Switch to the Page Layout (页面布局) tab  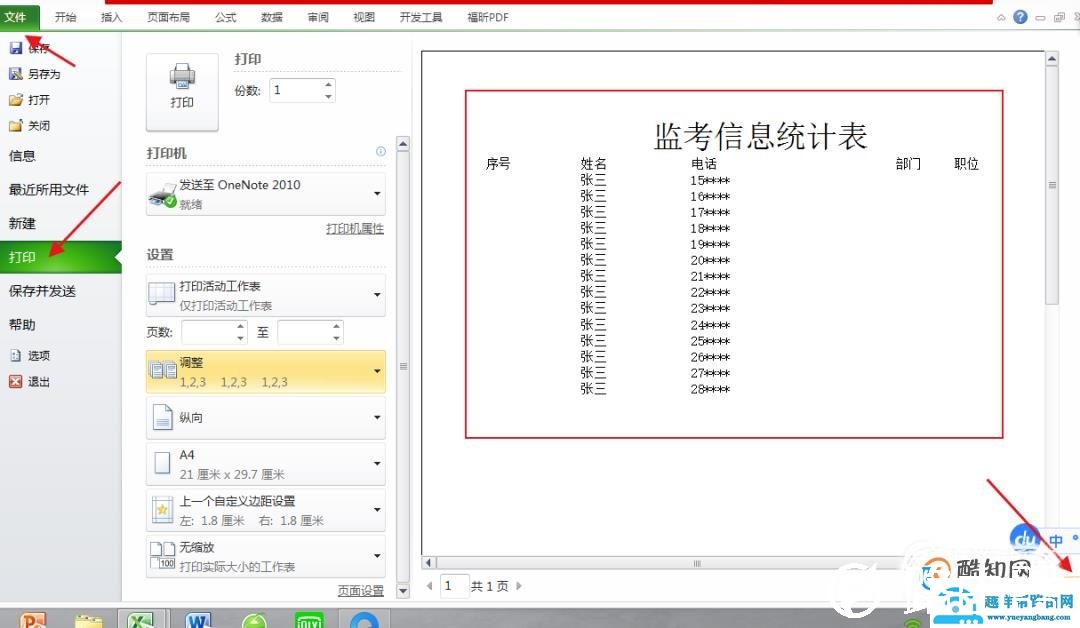[x=168, y=17]
